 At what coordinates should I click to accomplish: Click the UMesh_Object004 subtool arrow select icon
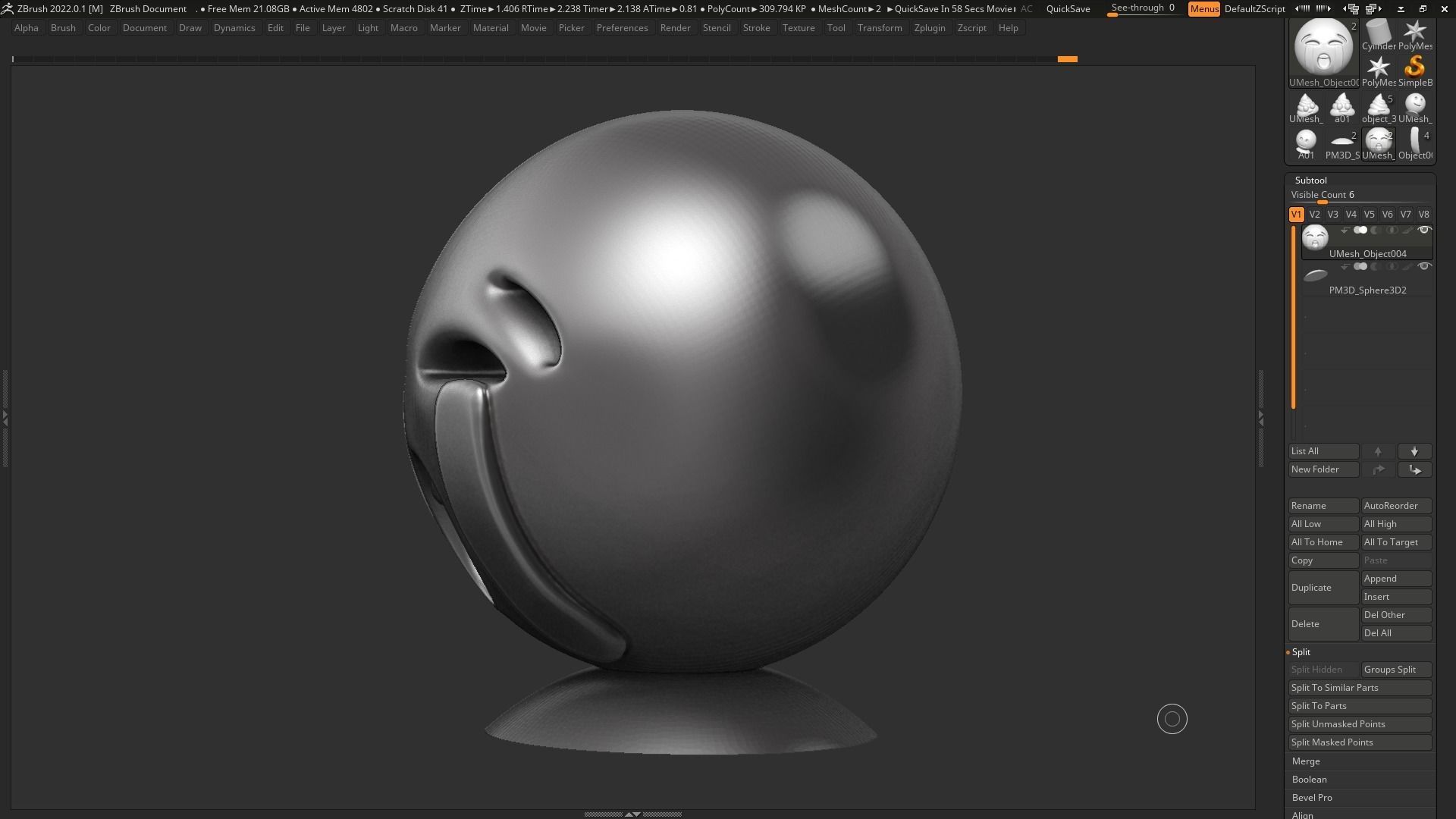(x=1345, y=231)
